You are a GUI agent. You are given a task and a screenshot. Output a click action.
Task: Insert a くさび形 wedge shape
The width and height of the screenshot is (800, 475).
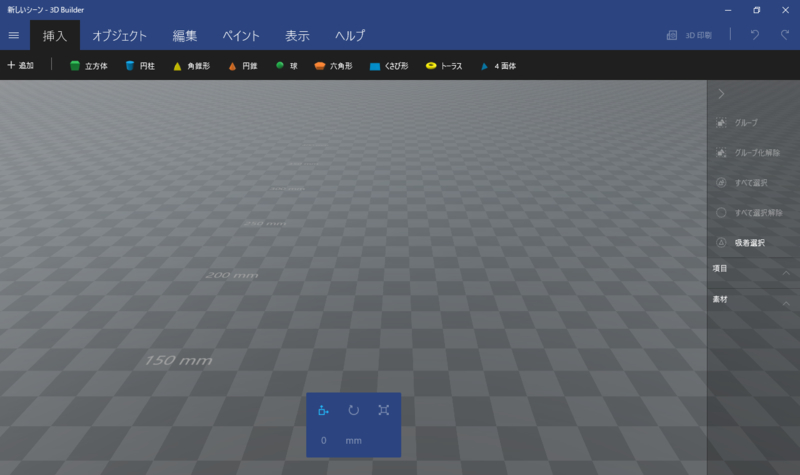coord(389,66)
